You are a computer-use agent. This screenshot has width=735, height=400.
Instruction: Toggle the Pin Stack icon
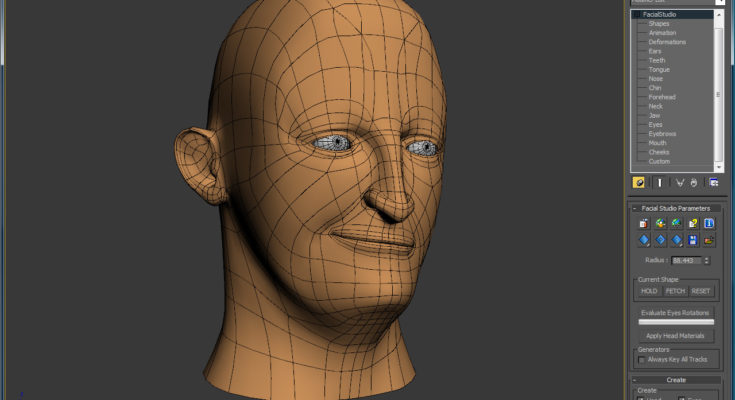click(638, 182)
